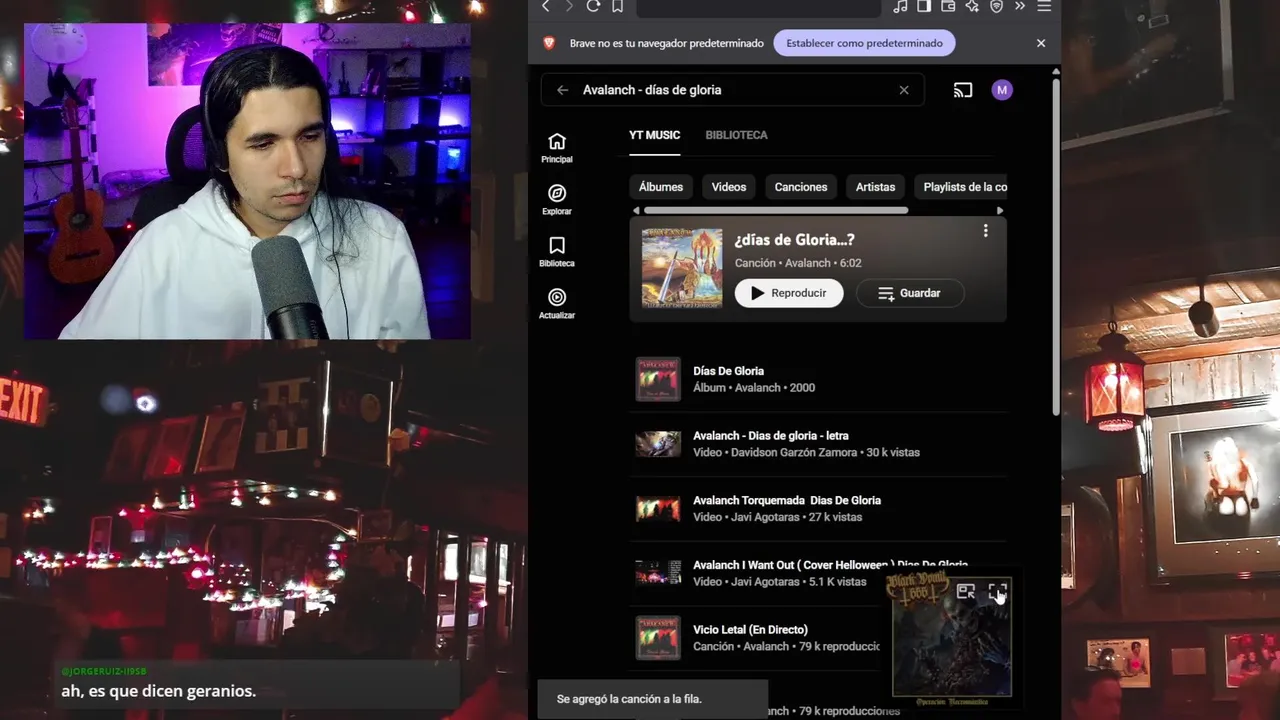The image size is (1280, 720).
Task: Show more toolbar extensions with the double chevron
Action: [1020, 6]
